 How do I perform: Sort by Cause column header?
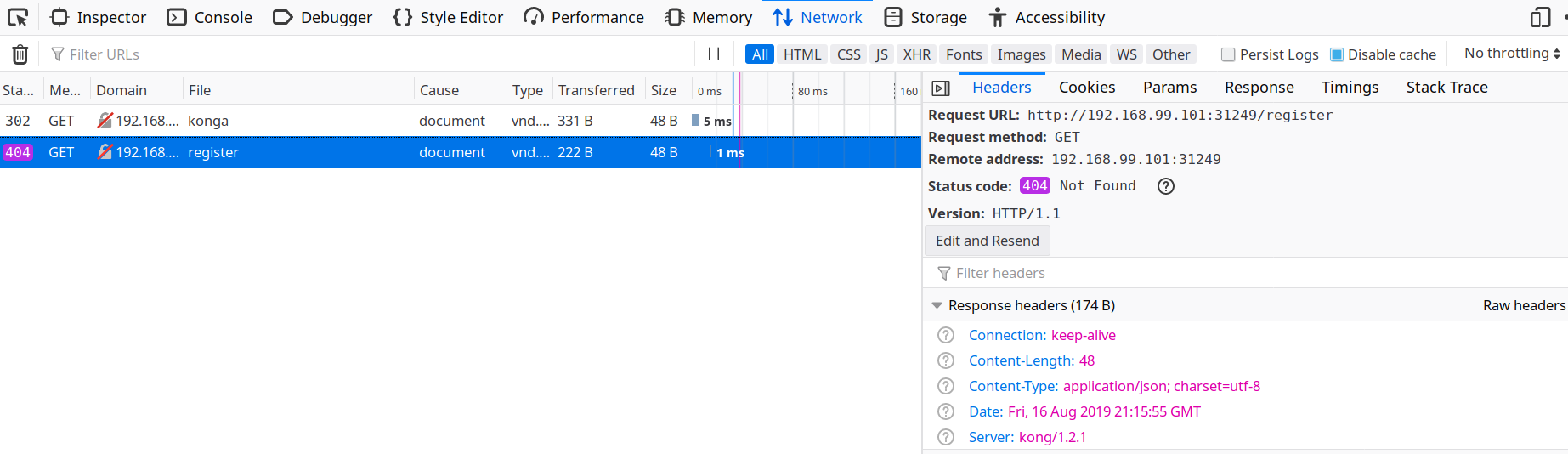[x=460, y=90]
